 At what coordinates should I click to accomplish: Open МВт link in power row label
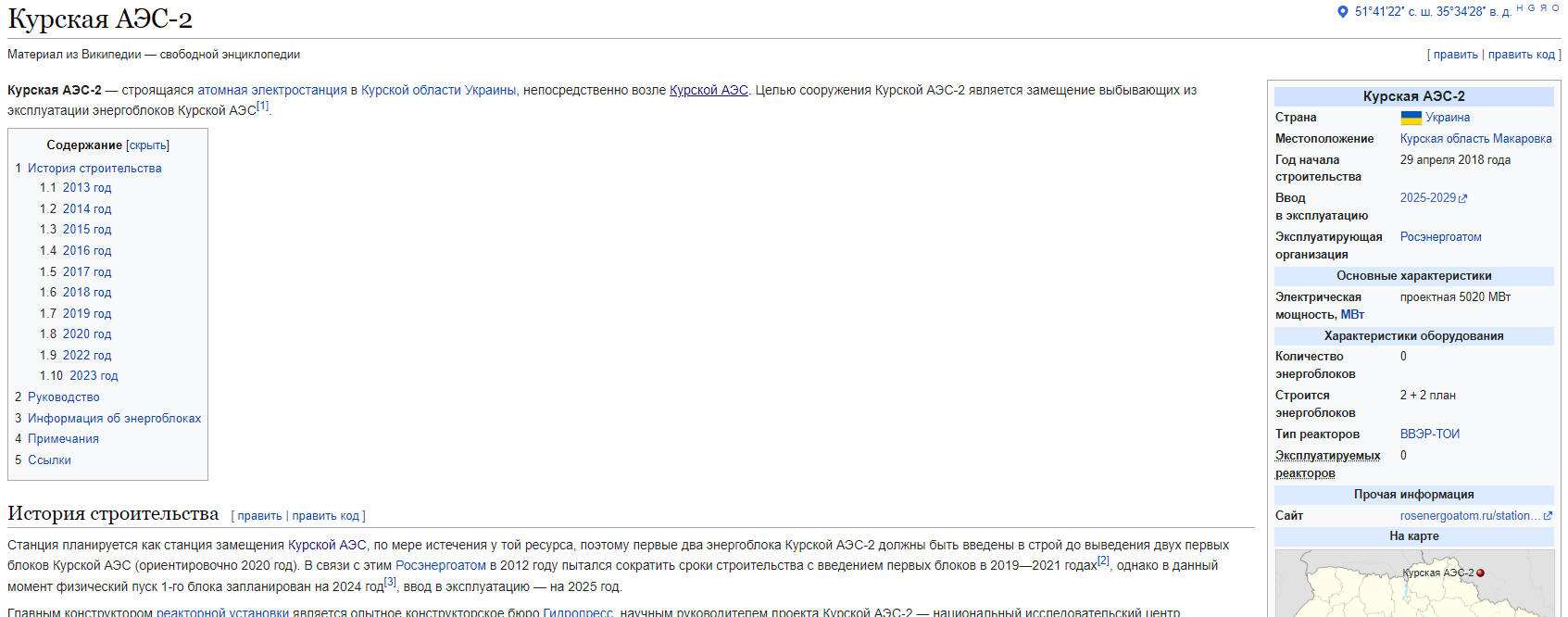(1352, 315)
